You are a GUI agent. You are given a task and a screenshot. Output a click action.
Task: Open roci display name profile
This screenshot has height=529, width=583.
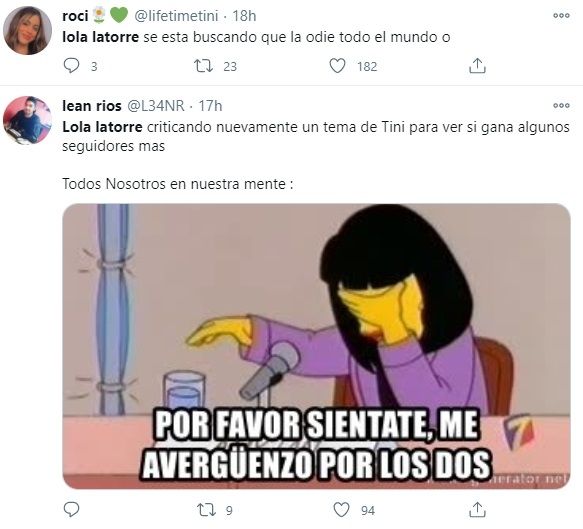point(75,16)
